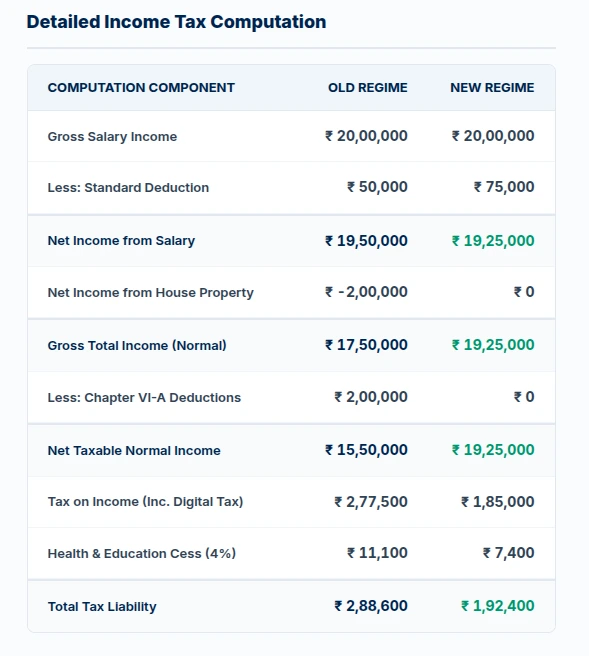Click the ₹ -2,00,000 house property value

(x=366, y=292)
